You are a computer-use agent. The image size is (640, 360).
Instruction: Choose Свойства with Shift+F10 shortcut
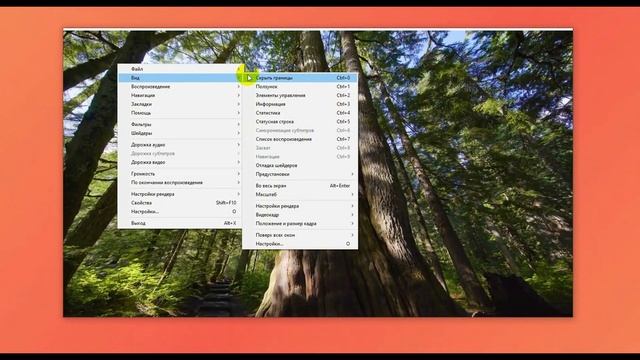180,203
